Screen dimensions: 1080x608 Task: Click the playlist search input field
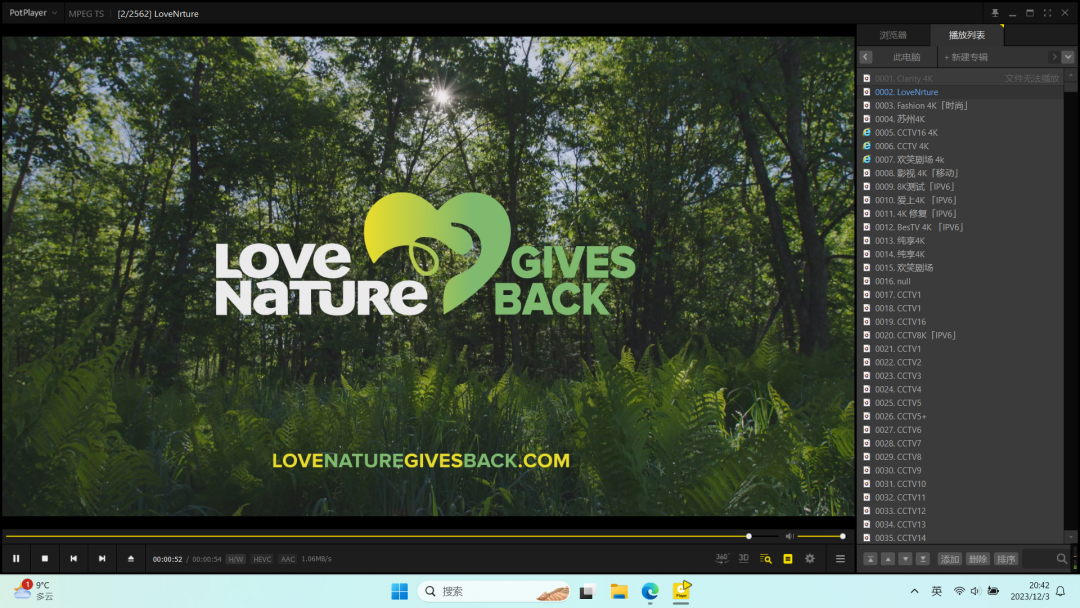1039,559
